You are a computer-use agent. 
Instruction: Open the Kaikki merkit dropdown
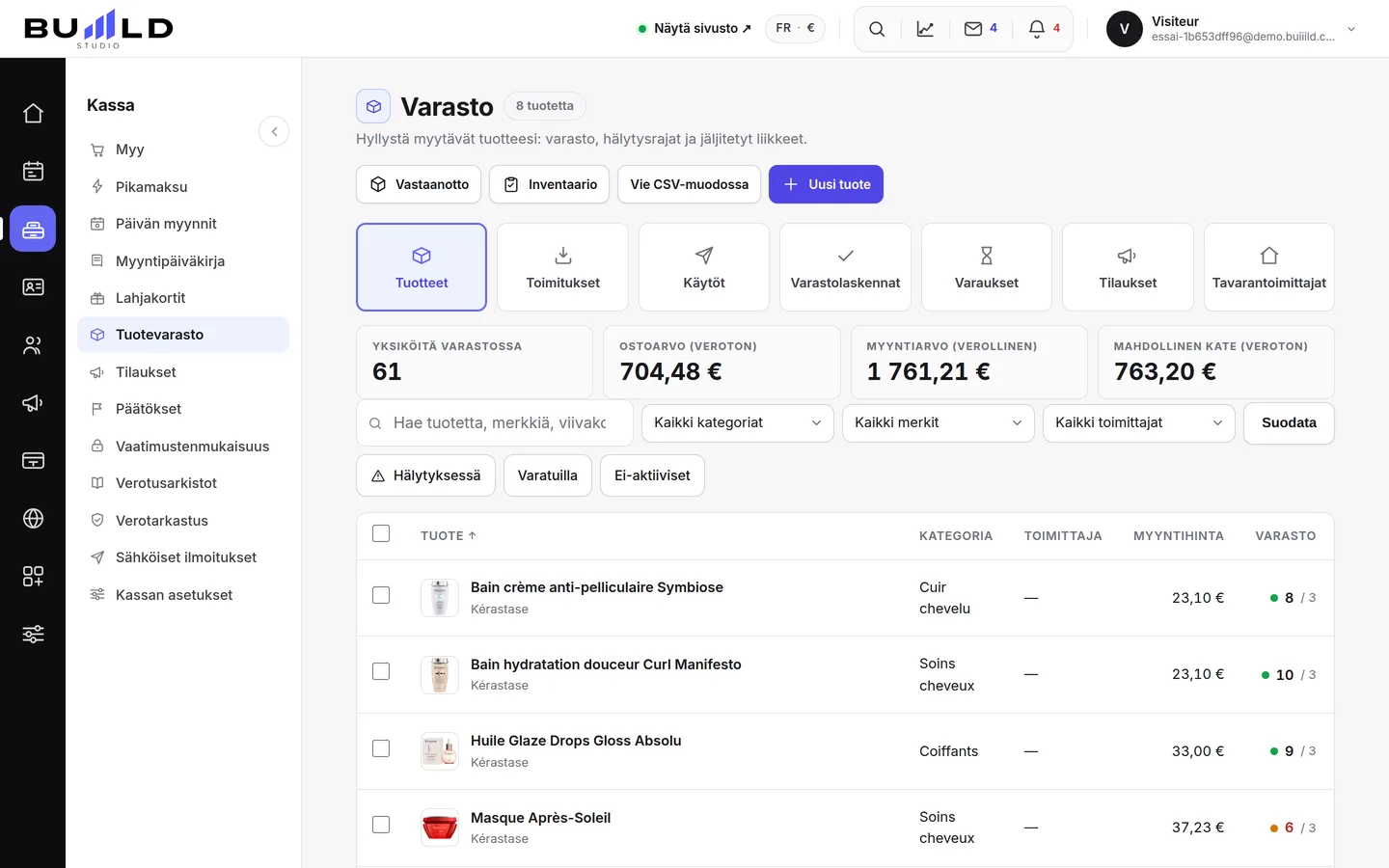[x=939, y=422]
